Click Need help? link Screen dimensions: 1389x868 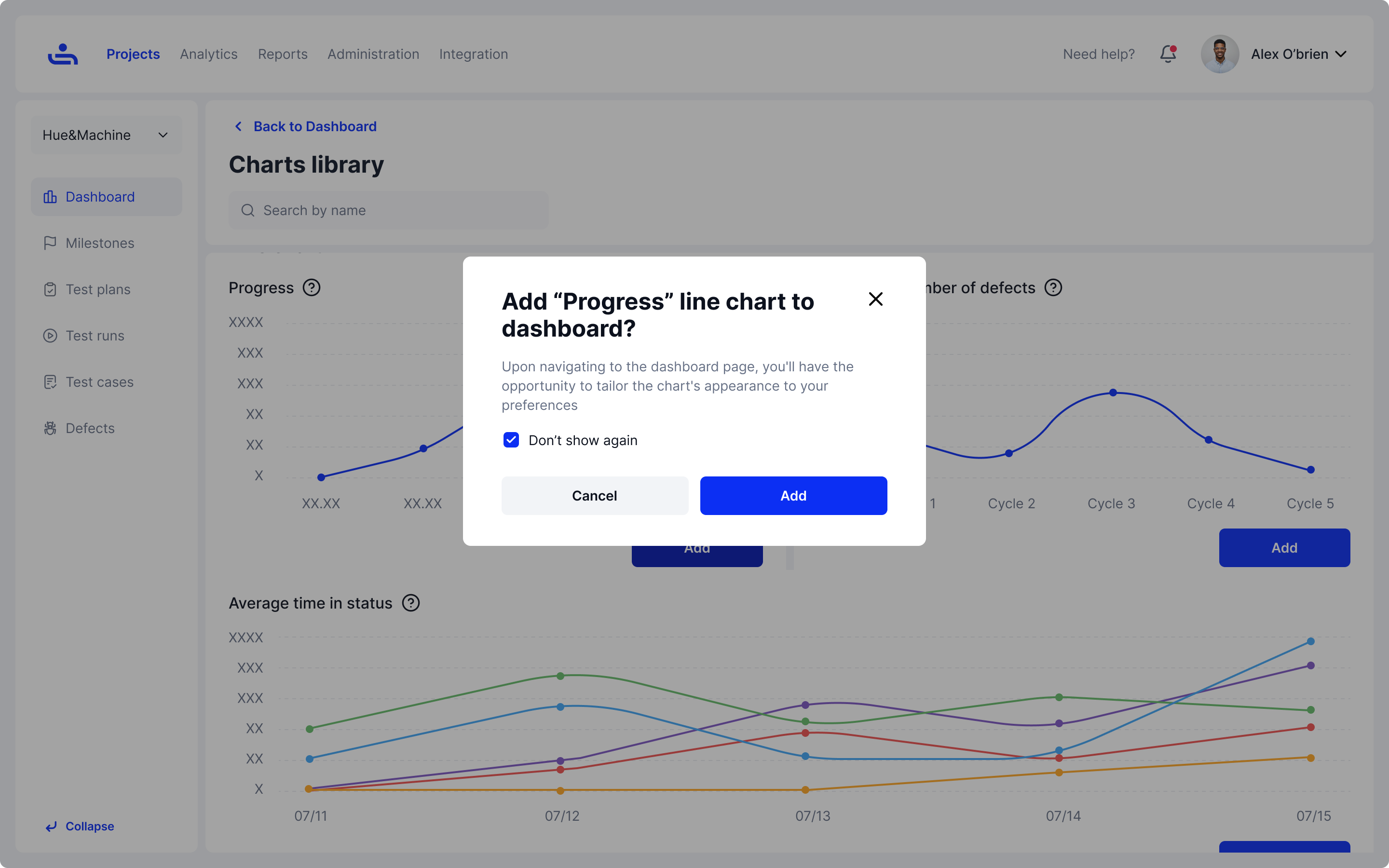1099,54
